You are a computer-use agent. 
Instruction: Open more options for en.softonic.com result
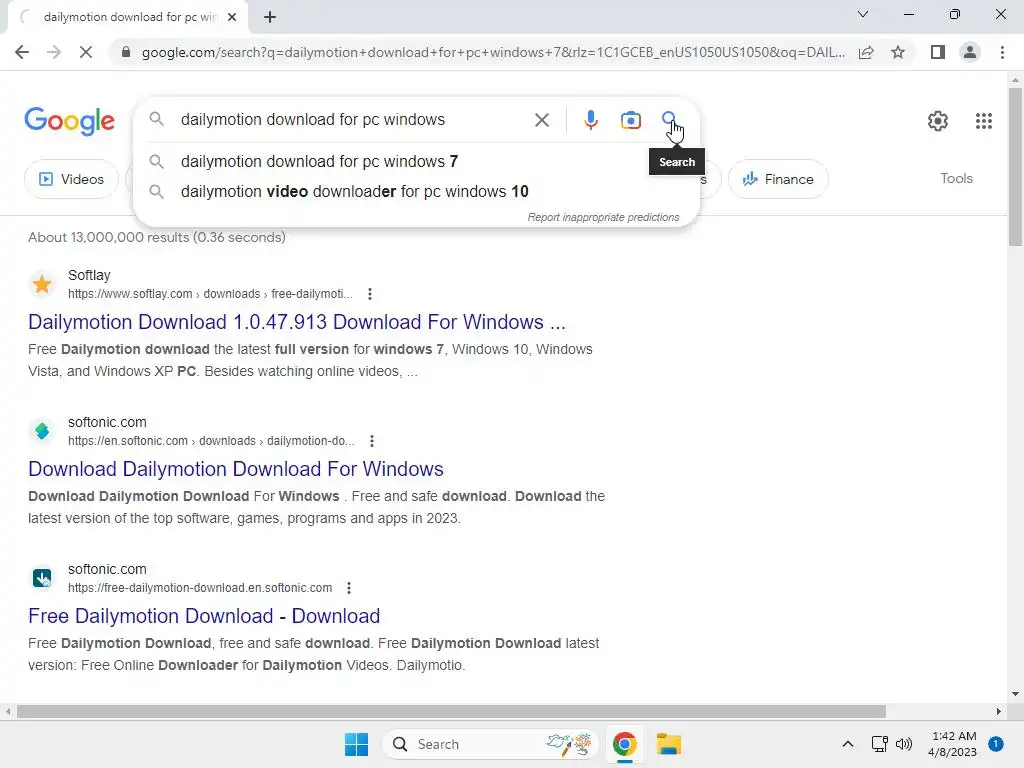coord(372,441)
